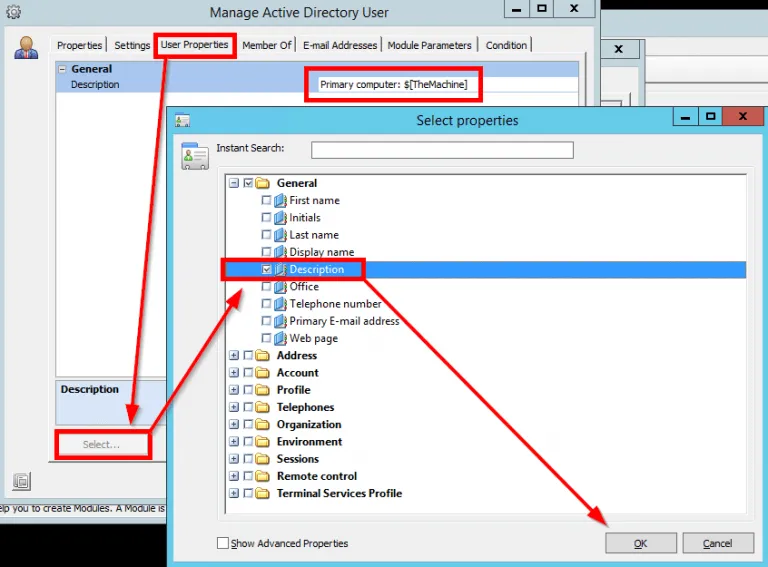Click the Address folder icon

point(263,356)
